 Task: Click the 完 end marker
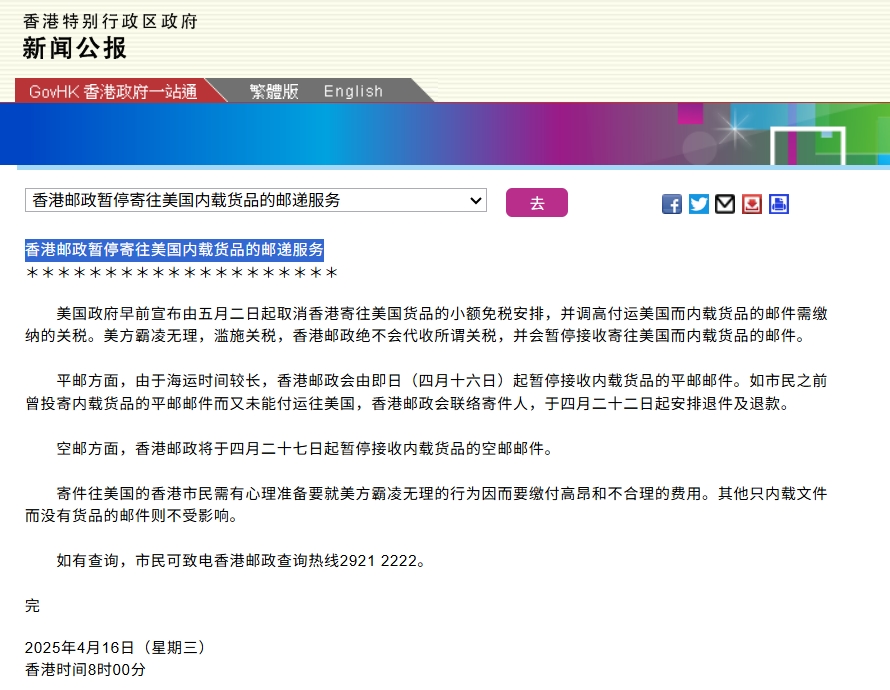[32, 605]
